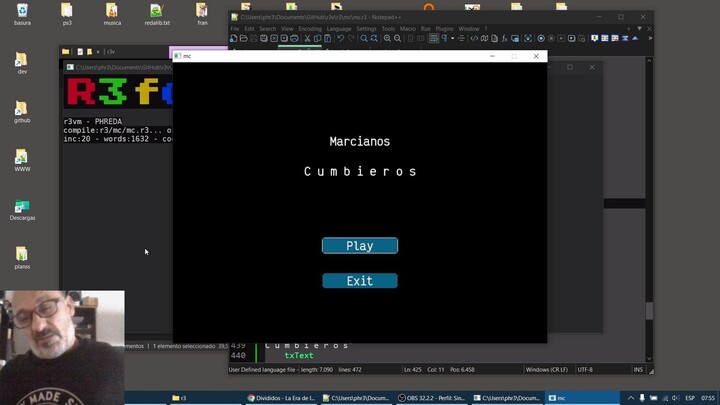Show hidden tray icons chevron
720x405 pixels.
(631, 398)
